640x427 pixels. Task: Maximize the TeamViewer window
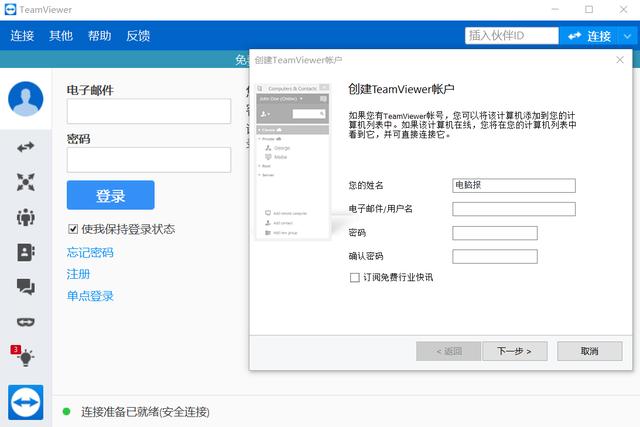click(589, 9)
